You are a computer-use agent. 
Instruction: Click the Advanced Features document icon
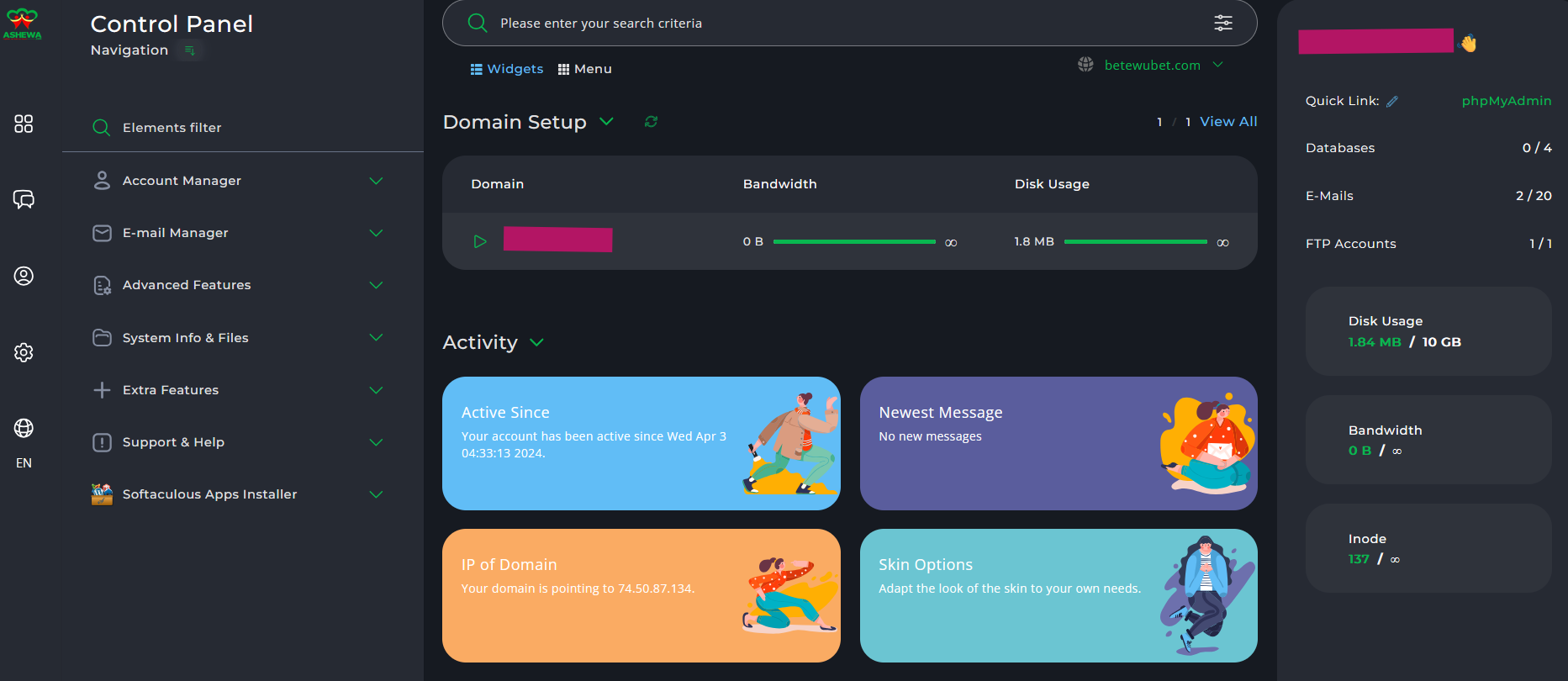tap(102, 286)
